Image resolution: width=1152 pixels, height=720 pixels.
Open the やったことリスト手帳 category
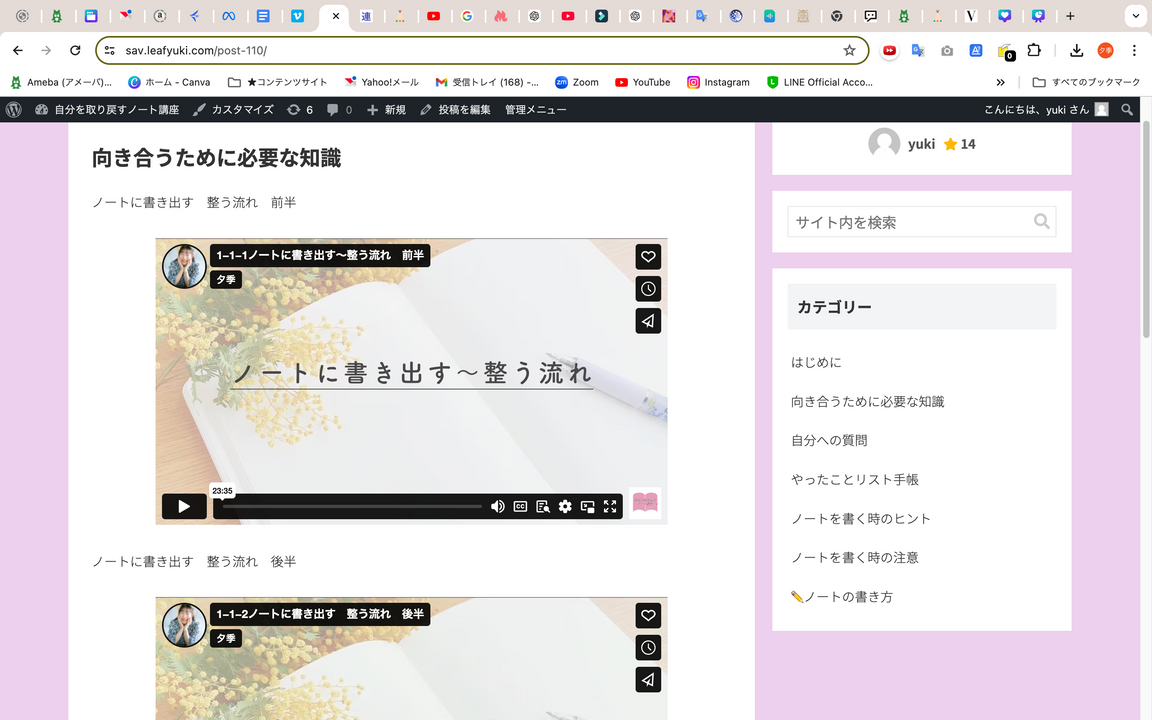(854, 480)
